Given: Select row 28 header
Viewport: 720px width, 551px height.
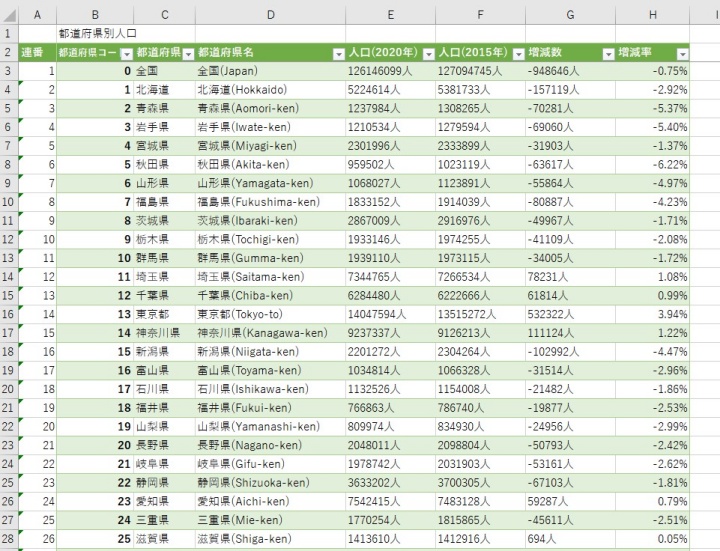Looking at the screenshot, I should coord(9,539).
